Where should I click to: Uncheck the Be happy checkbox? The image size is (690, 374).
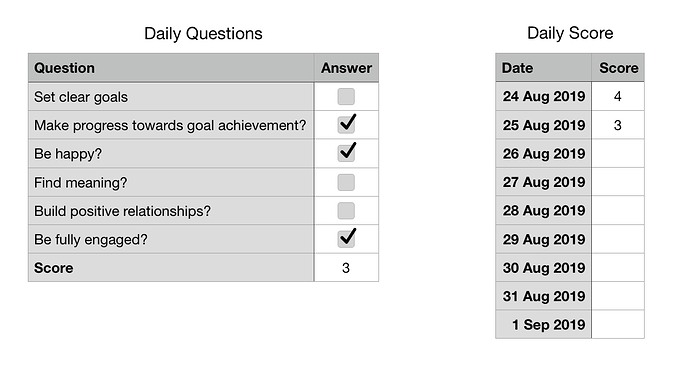346,153
